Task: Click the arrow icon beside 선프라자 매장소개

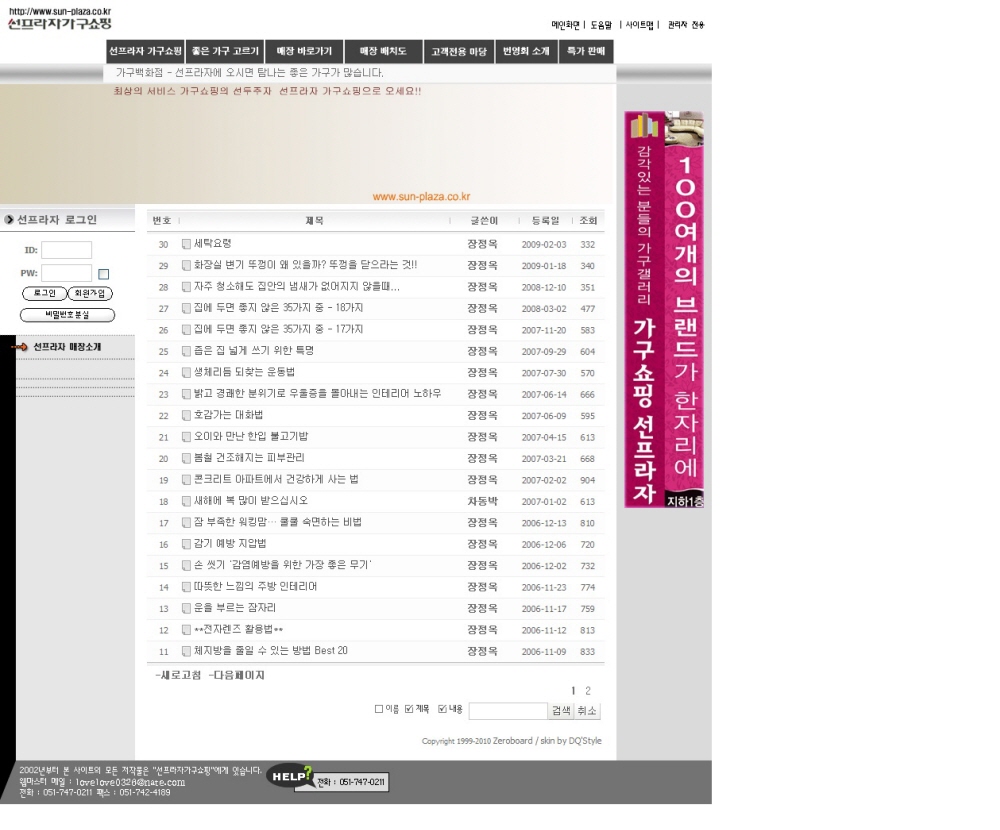Action: click(20, 347)
